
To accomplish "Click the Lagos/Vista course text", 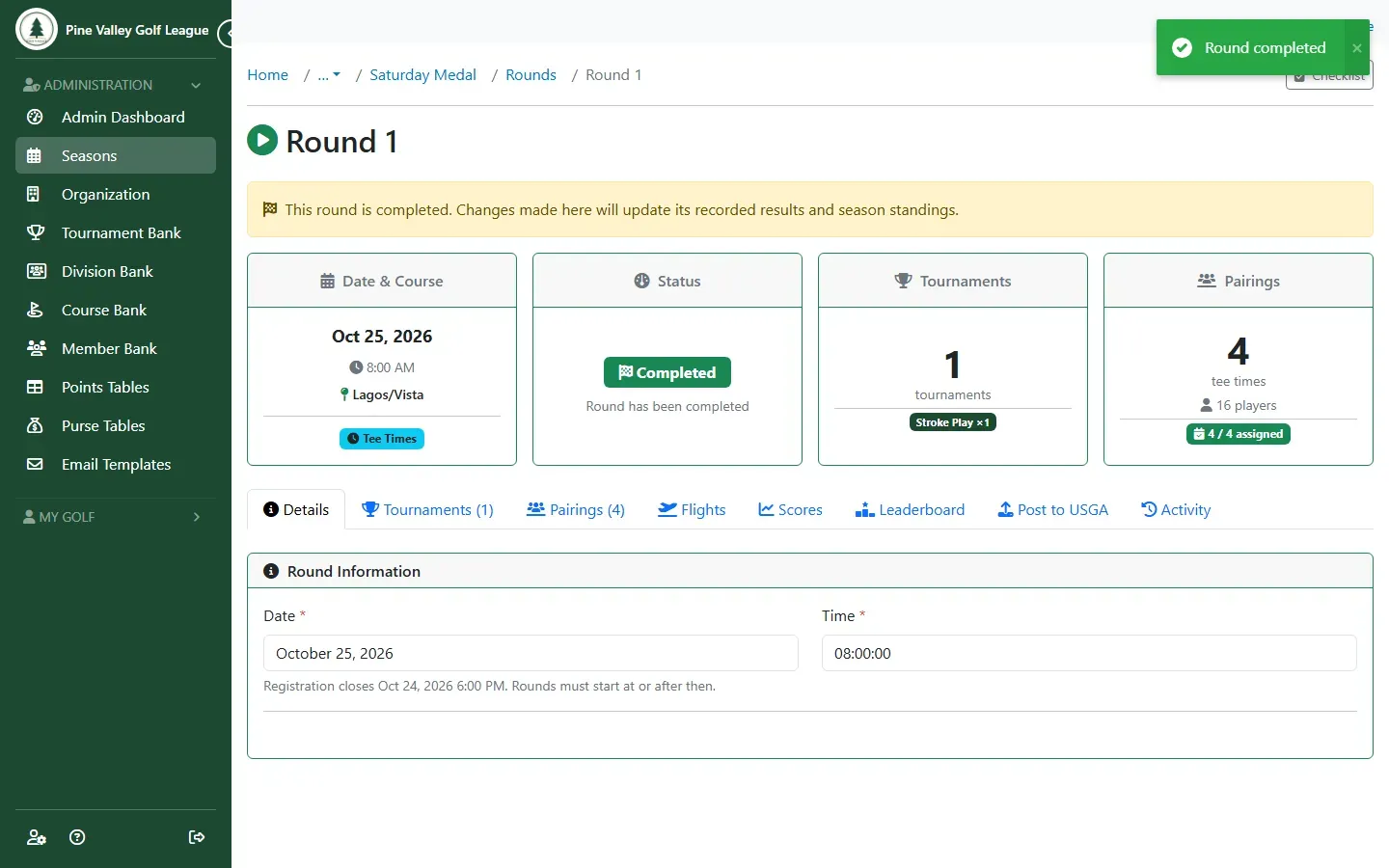I will pyautogui.click(x=388, y=394).
